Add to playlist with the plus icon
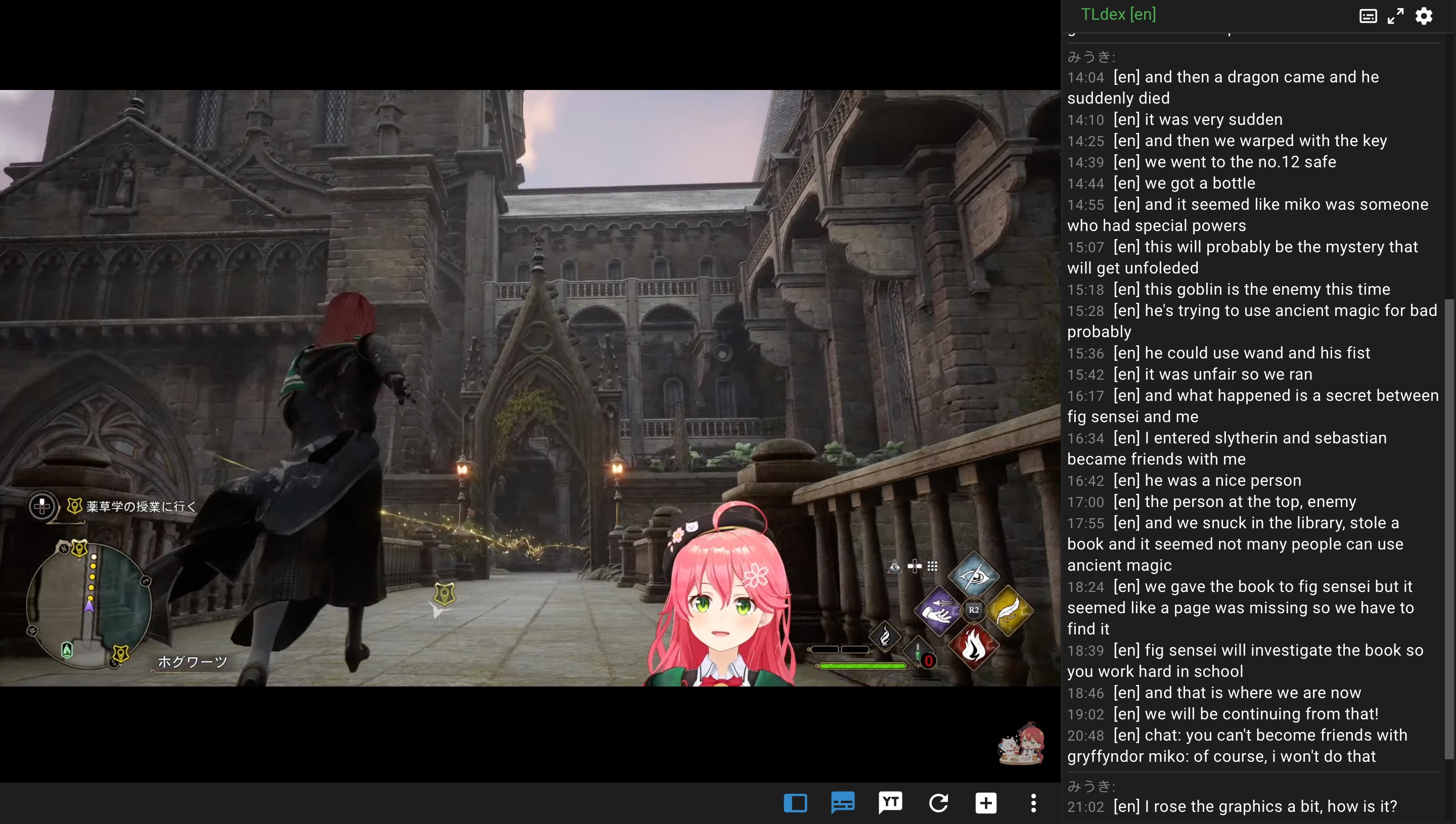The width and height of the screenshot is (1456, 824). pyautogui.click(x=986, y=803)
